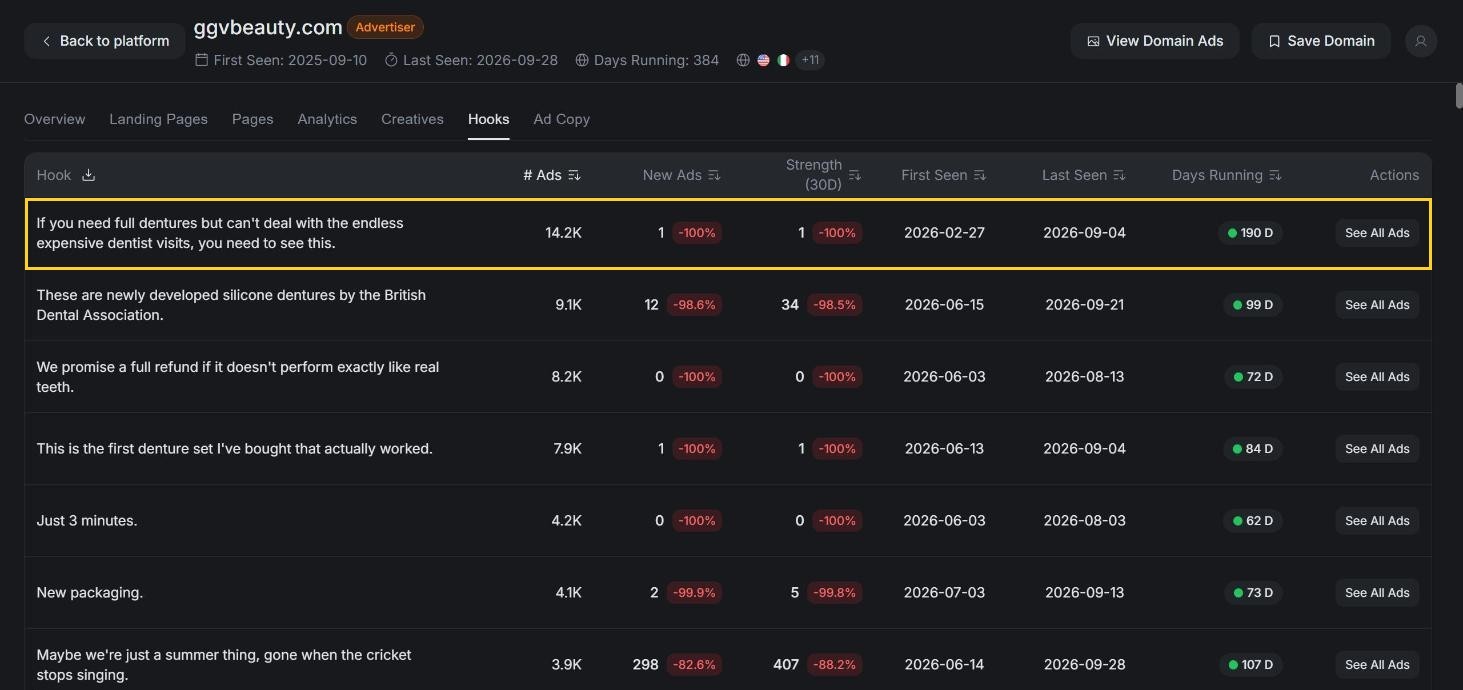Click the View Domain Ads button
1463x690 pixels.
(1155, 41)
